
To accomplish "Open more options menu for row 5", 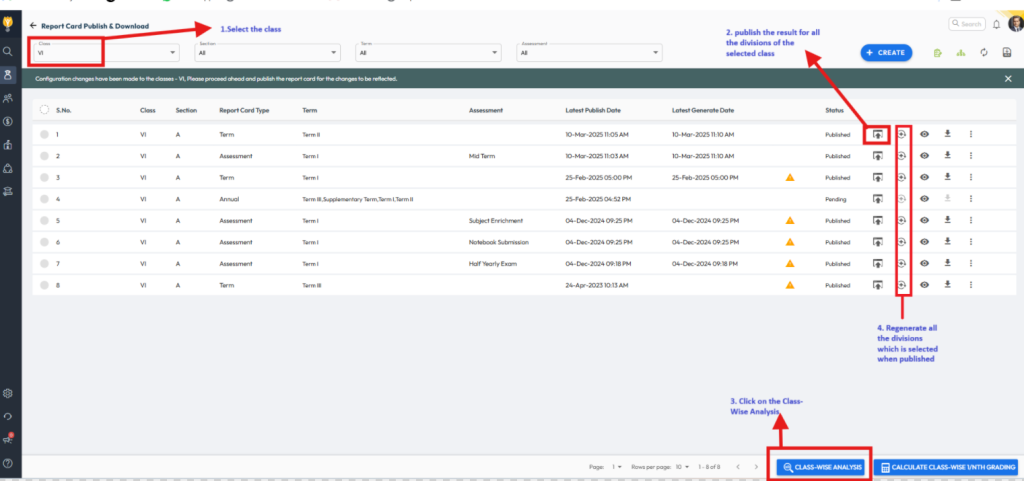I will coord(971,220).
